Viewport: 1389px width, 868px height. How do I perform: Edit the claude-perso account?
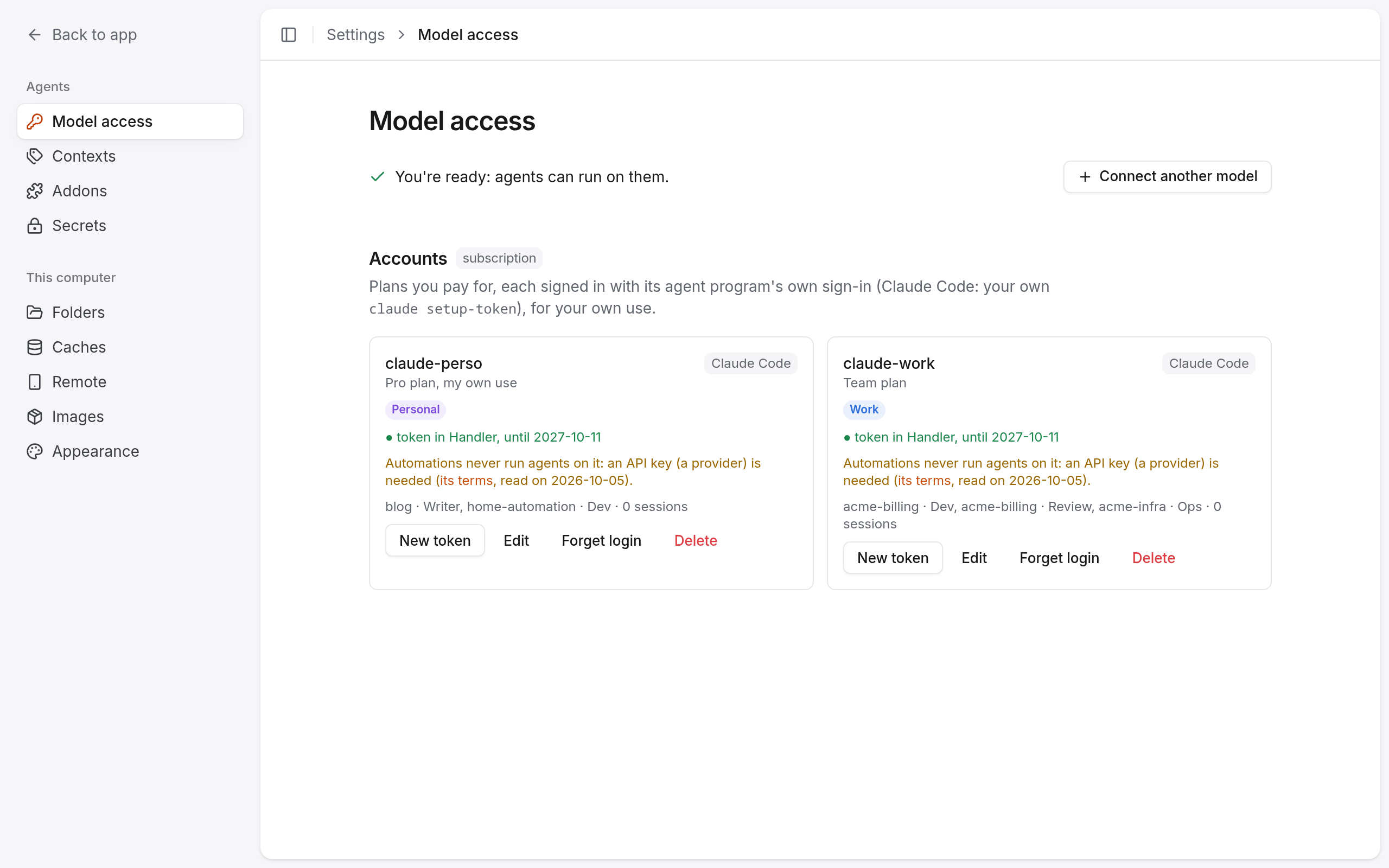click(516, 541)
